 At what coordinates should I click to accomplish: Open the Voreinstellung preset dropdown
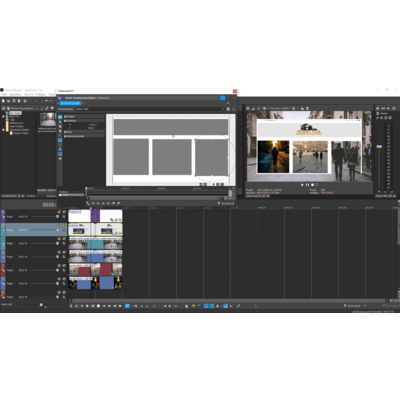(150, 109)
